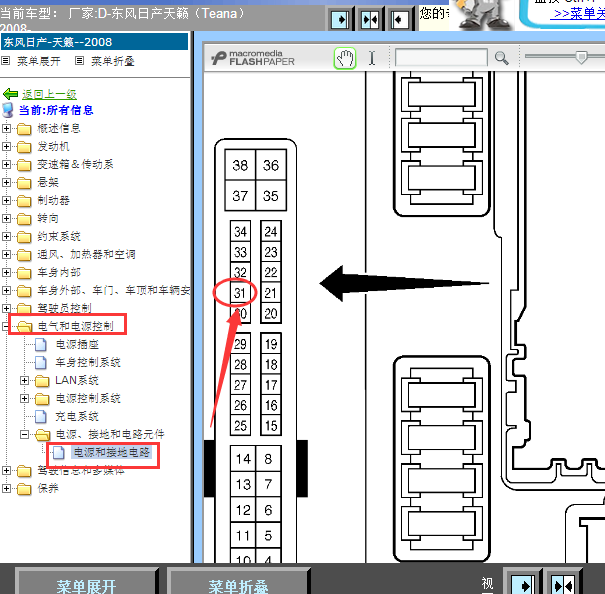
Task: Click the 车身控制系统 document icon
Action: [41, 362]
